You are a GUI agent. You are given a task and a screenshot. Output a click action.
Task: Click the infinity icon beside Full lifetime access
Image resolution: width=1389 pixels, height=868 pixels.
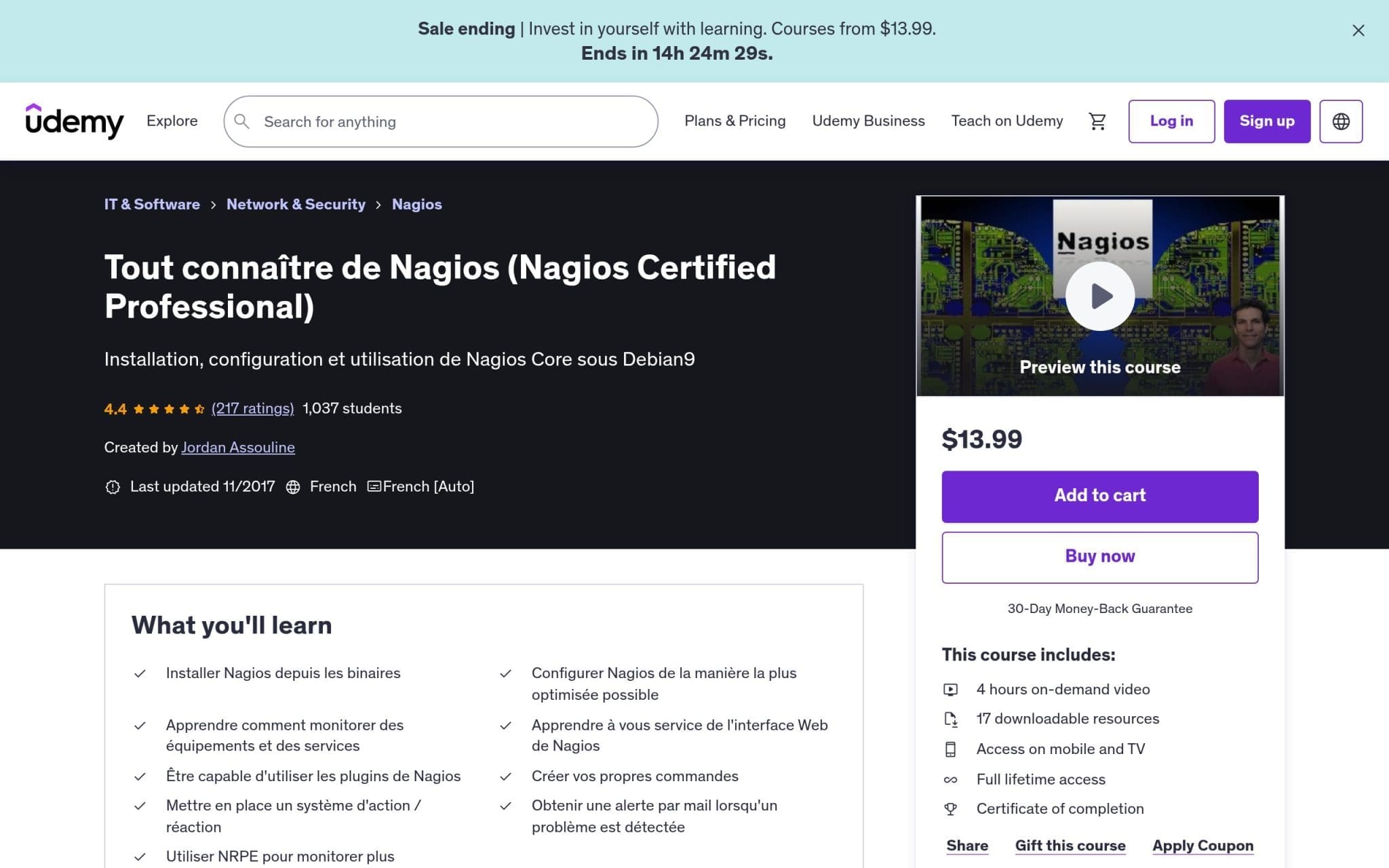pos(951,780)
